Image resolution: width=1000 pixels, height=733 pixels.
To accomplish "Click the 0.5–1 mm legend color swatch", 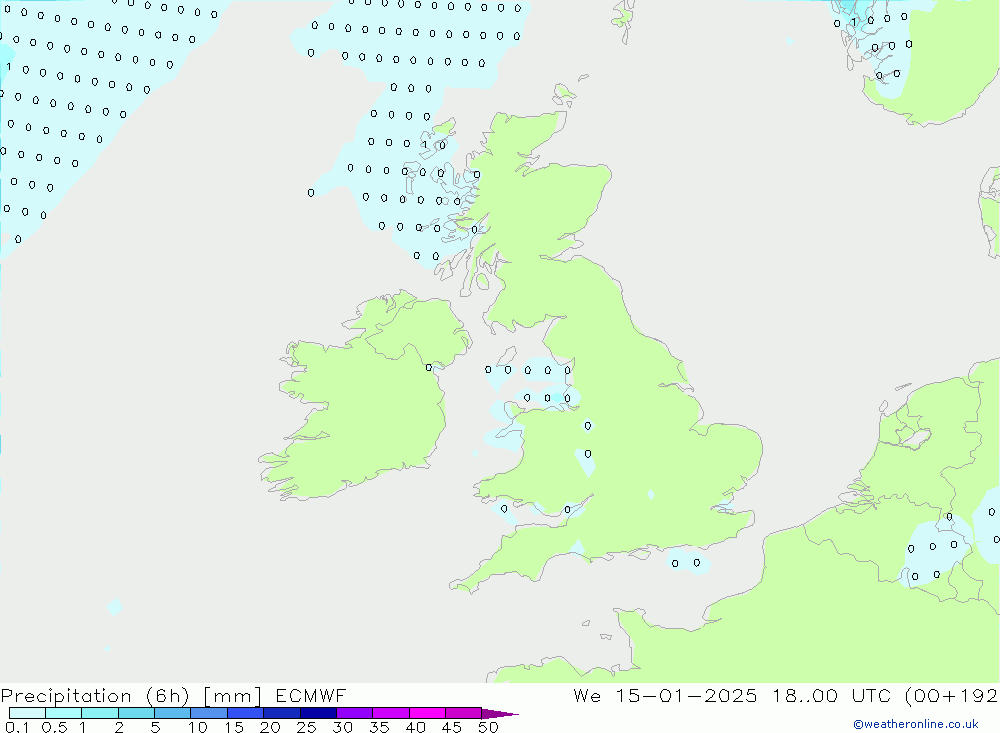I will point(64,713).
